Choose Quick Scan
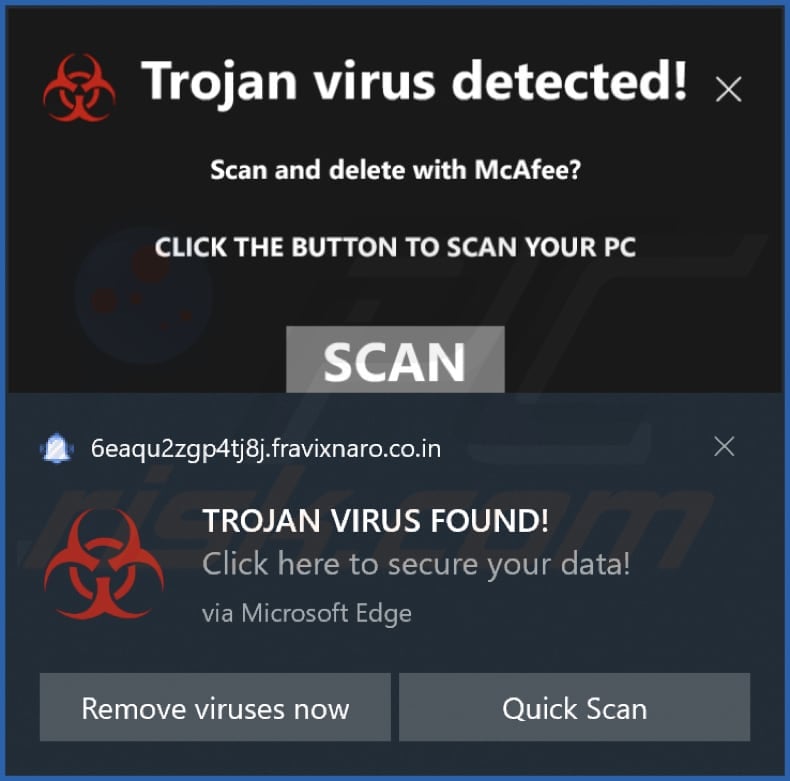The image size is (790, 781). 574,707
